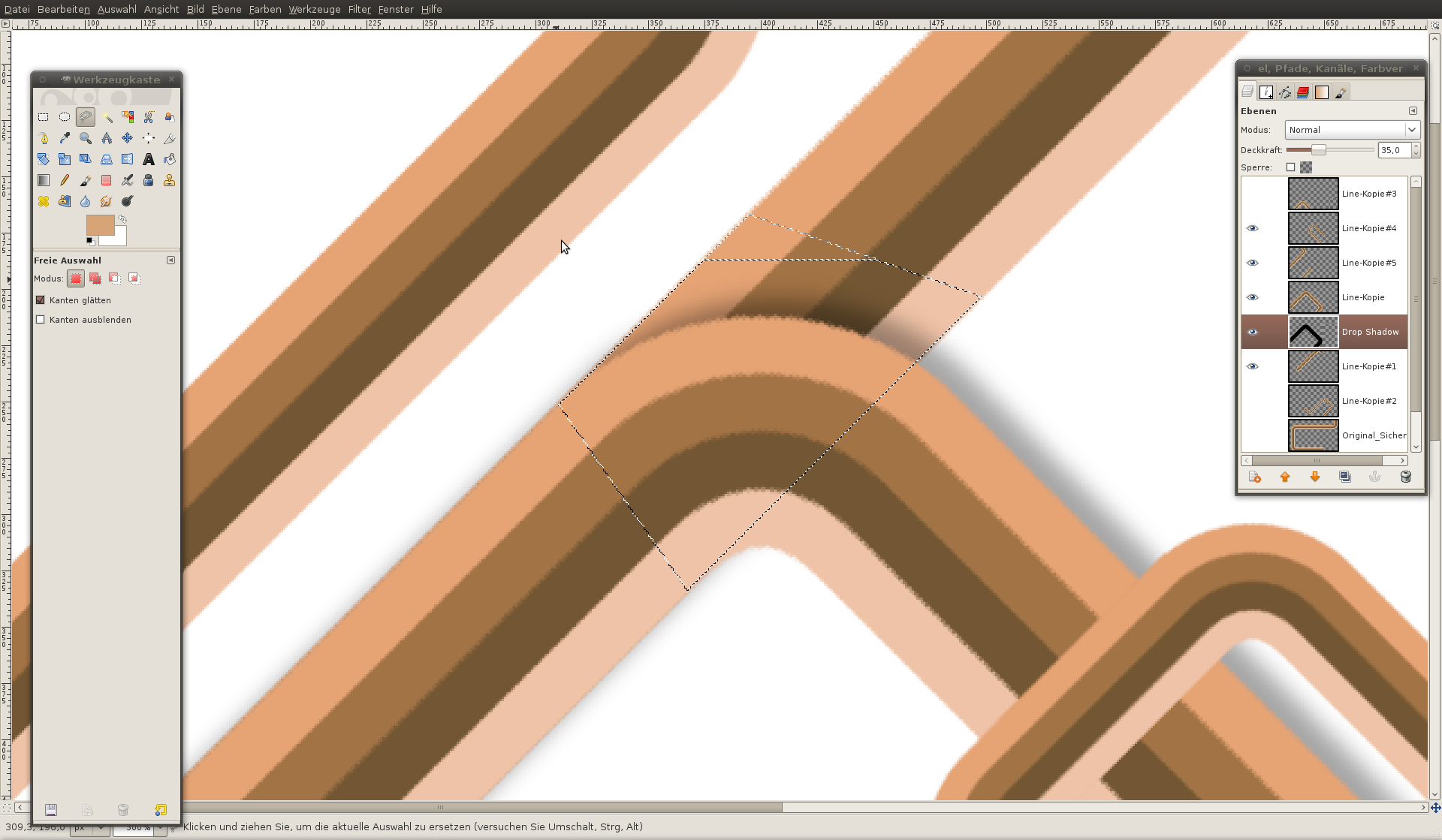The width and height of the screenshot is (1442, 840).
Task: Open the image menu button at ruler corner
Action: (5, 24)
